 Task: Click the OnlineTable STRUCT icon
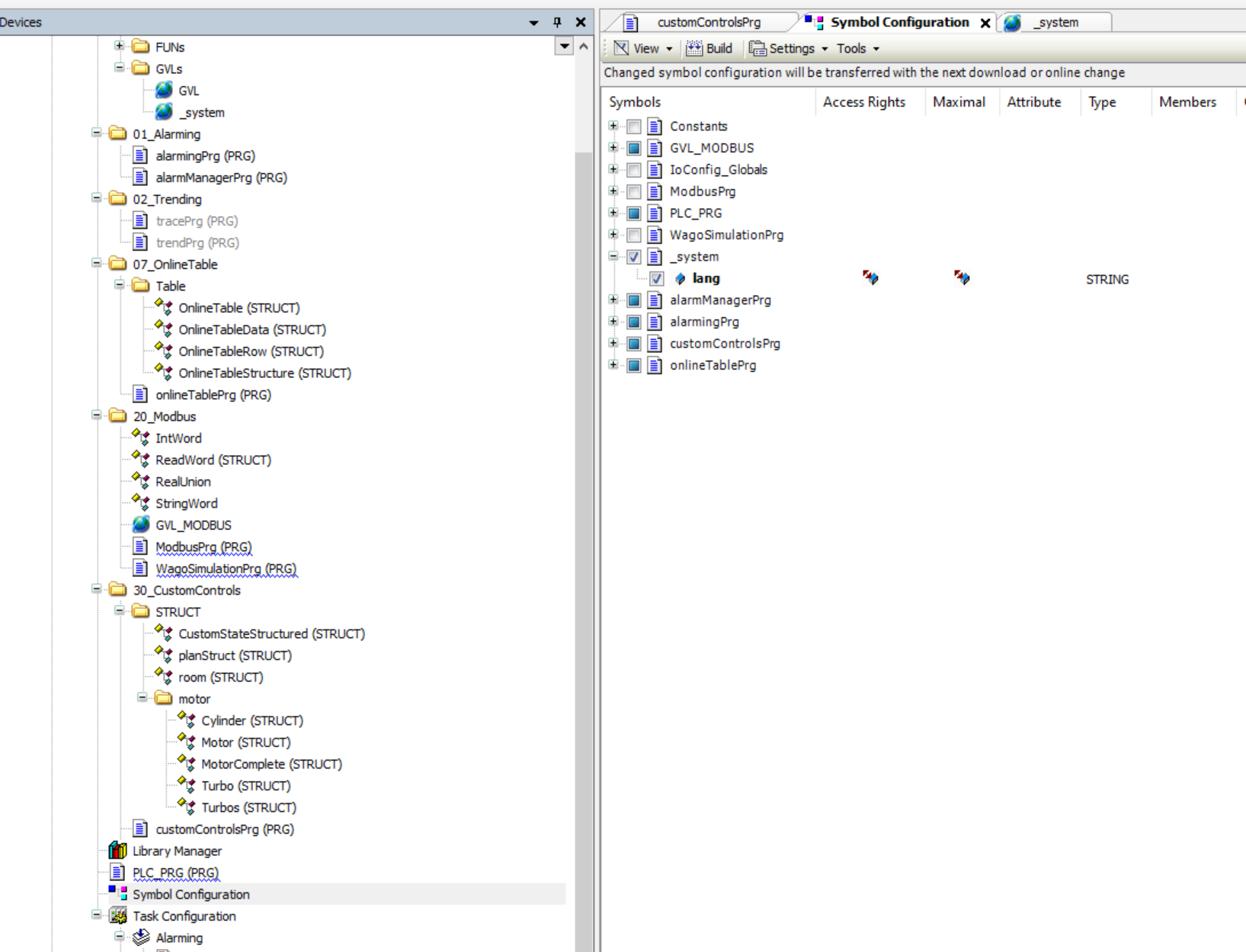[164, 308]
